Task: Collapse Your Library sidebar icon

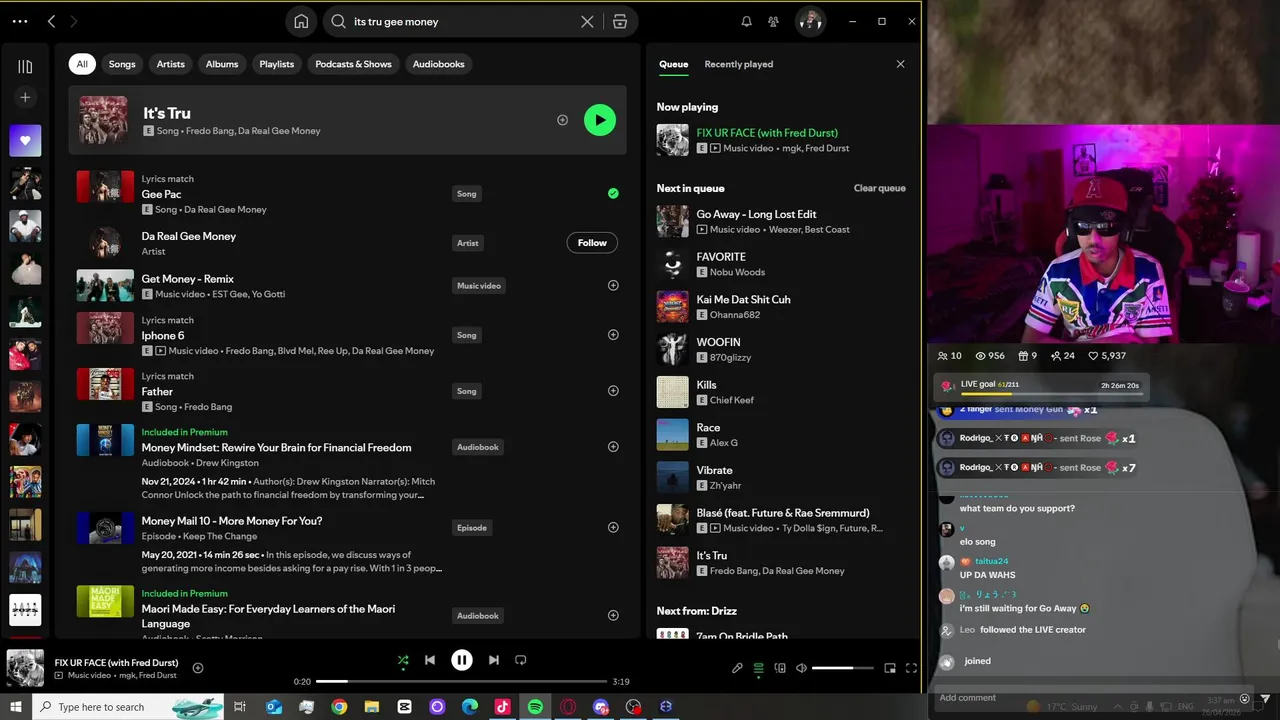Action: [x=25, y=66]
